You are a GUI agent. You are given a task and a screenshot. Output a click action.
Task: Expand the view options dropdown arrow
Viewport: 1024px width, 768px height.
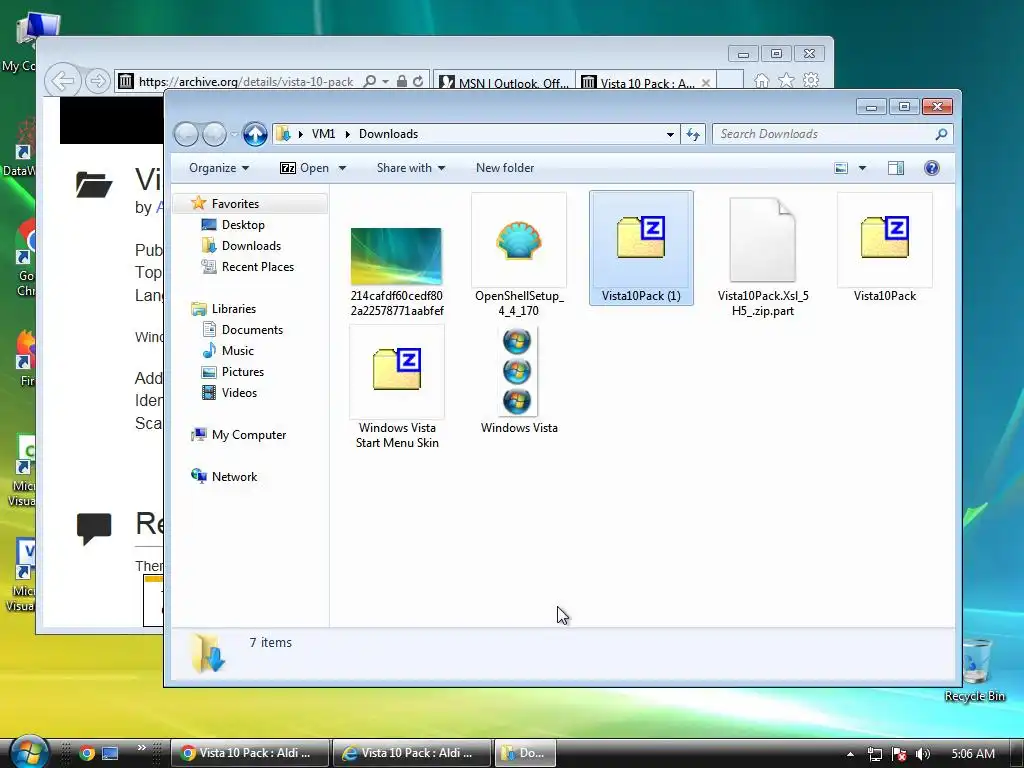(862, 168)
